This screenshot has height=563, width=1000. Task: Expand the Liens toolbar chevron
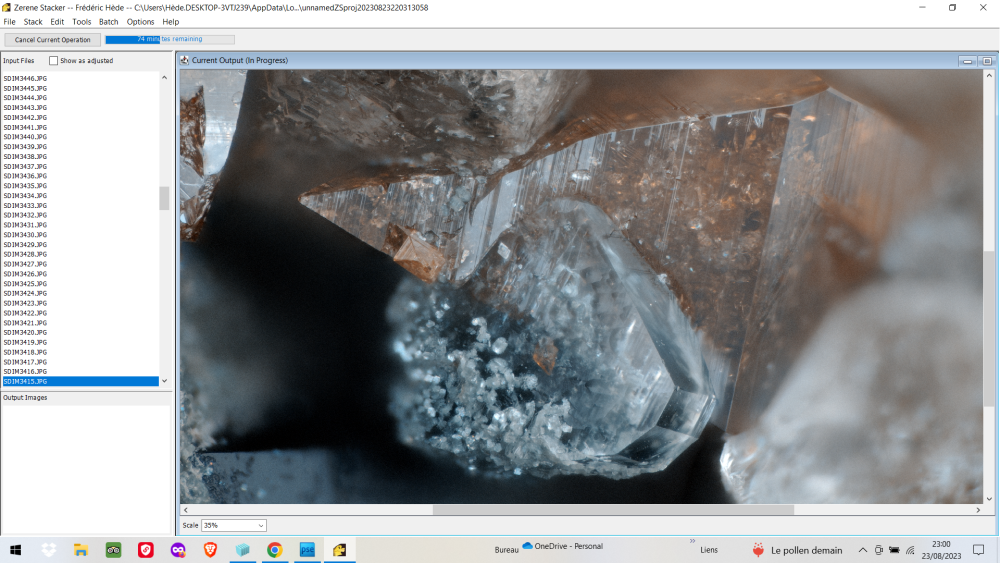pyautogui.click(x=691, y=541)
